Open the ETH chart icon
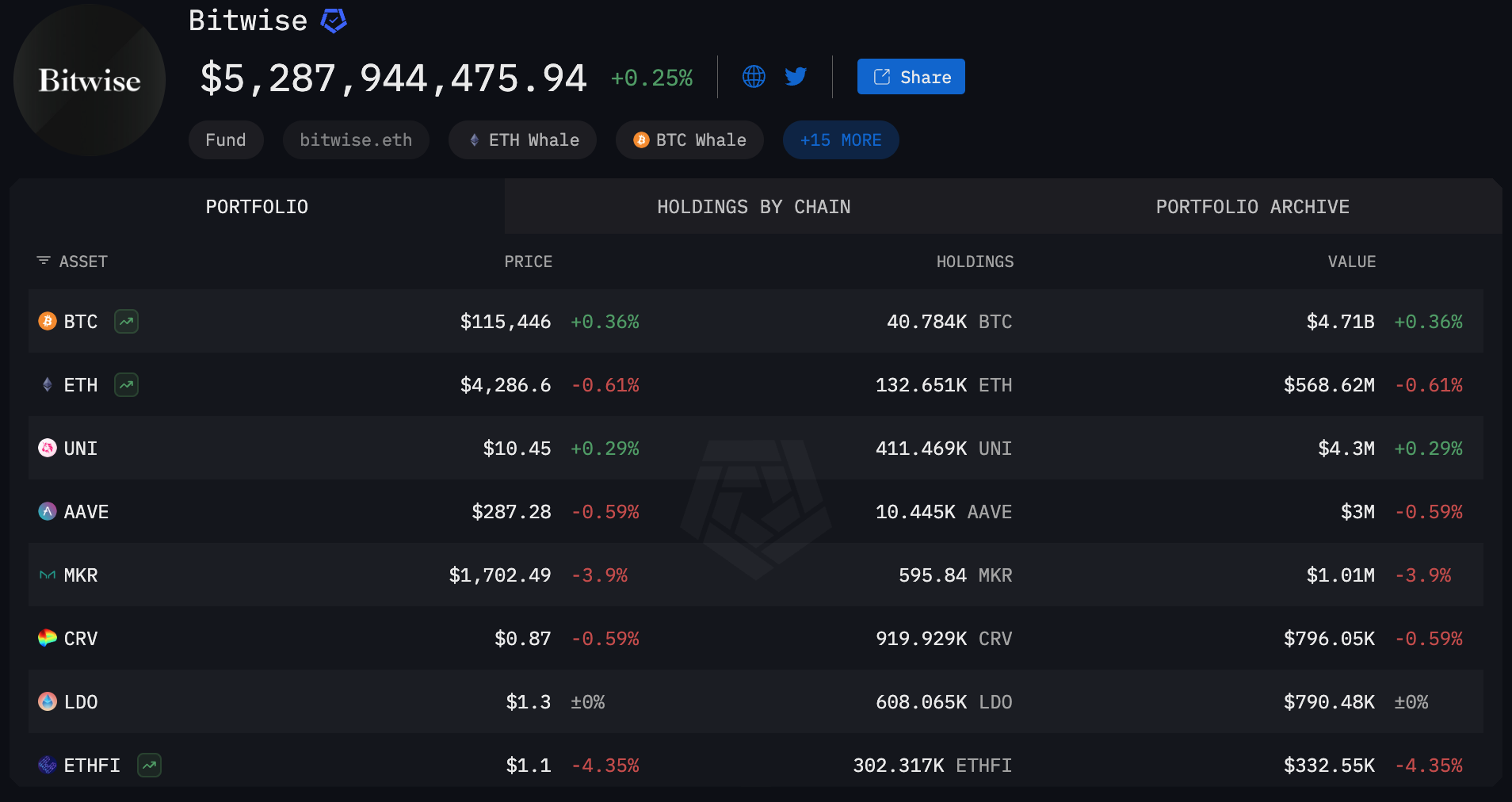The image size is (1512, 802). (126, 384)
